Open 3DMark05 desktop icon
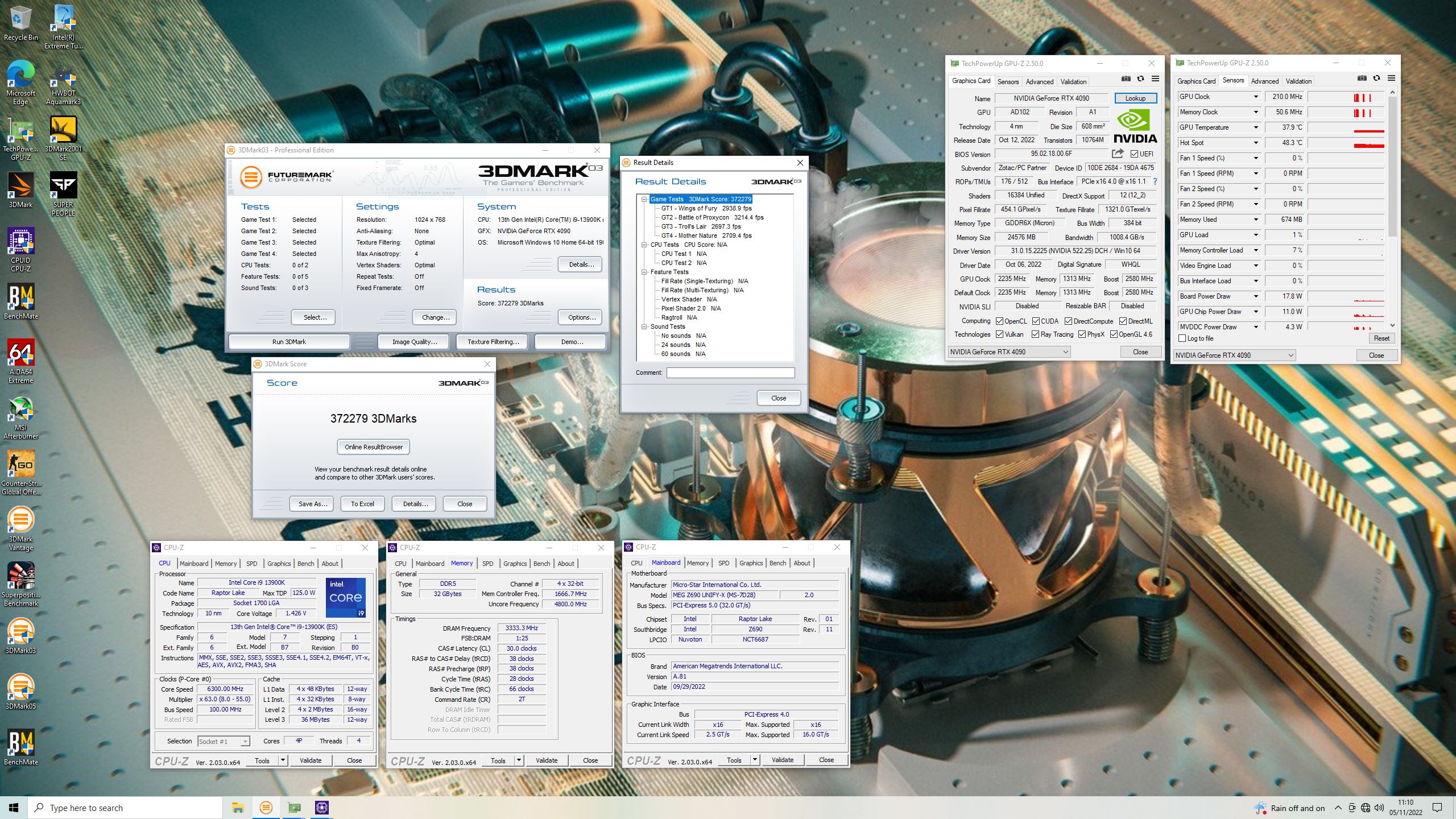Viewport: 1456px width, 819px height. 20,691
